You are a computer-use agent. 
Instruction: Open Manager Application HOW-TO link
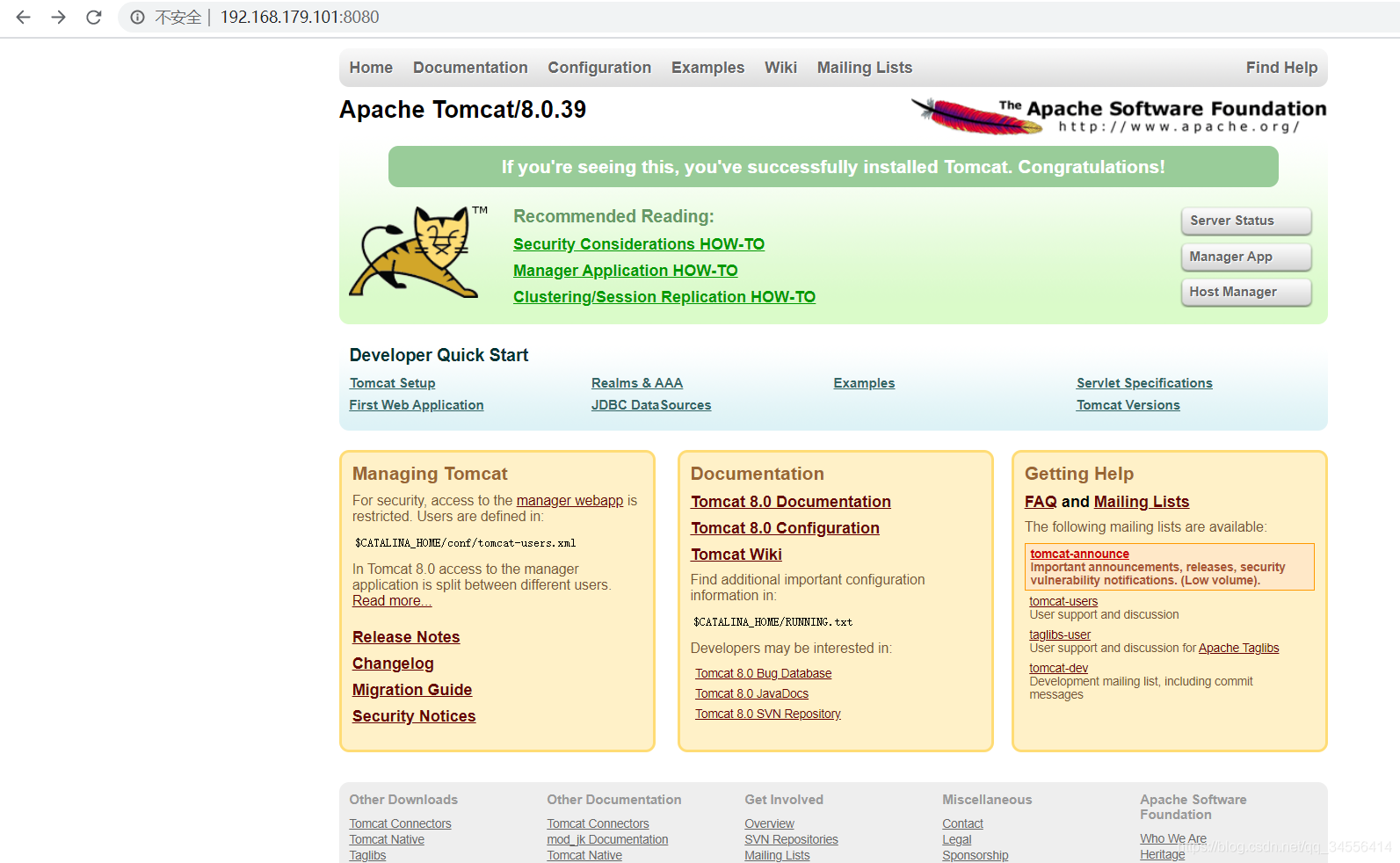(x=626, y=271)
